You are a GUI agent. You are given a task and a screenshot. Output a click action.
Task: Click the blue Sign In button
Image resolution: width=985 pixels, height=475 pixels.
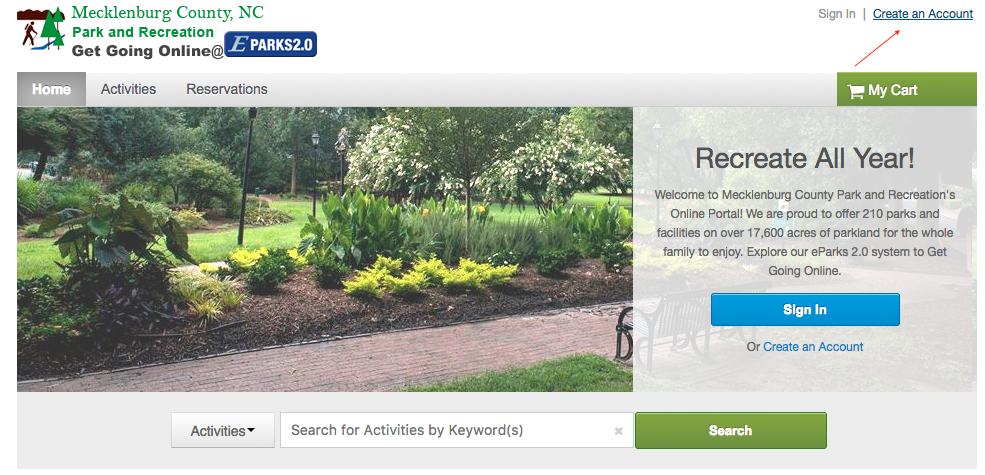[805, 310]
